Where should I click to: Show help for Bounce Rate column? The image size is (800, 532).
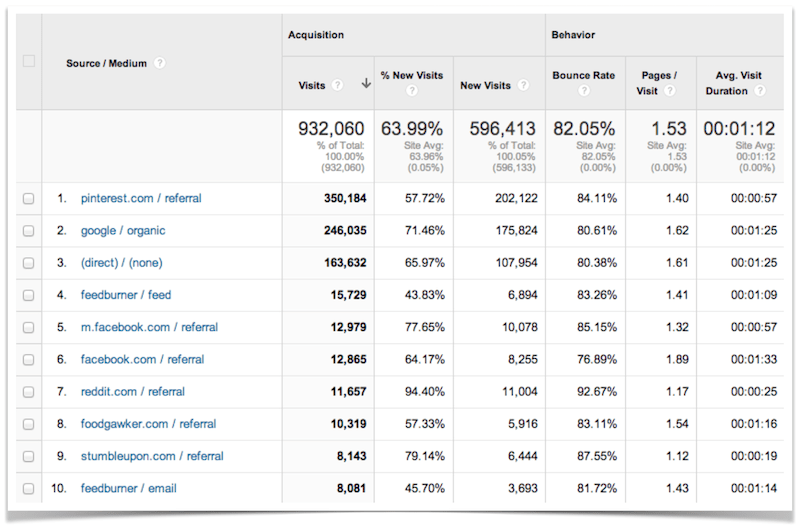[x=583, y=91]
